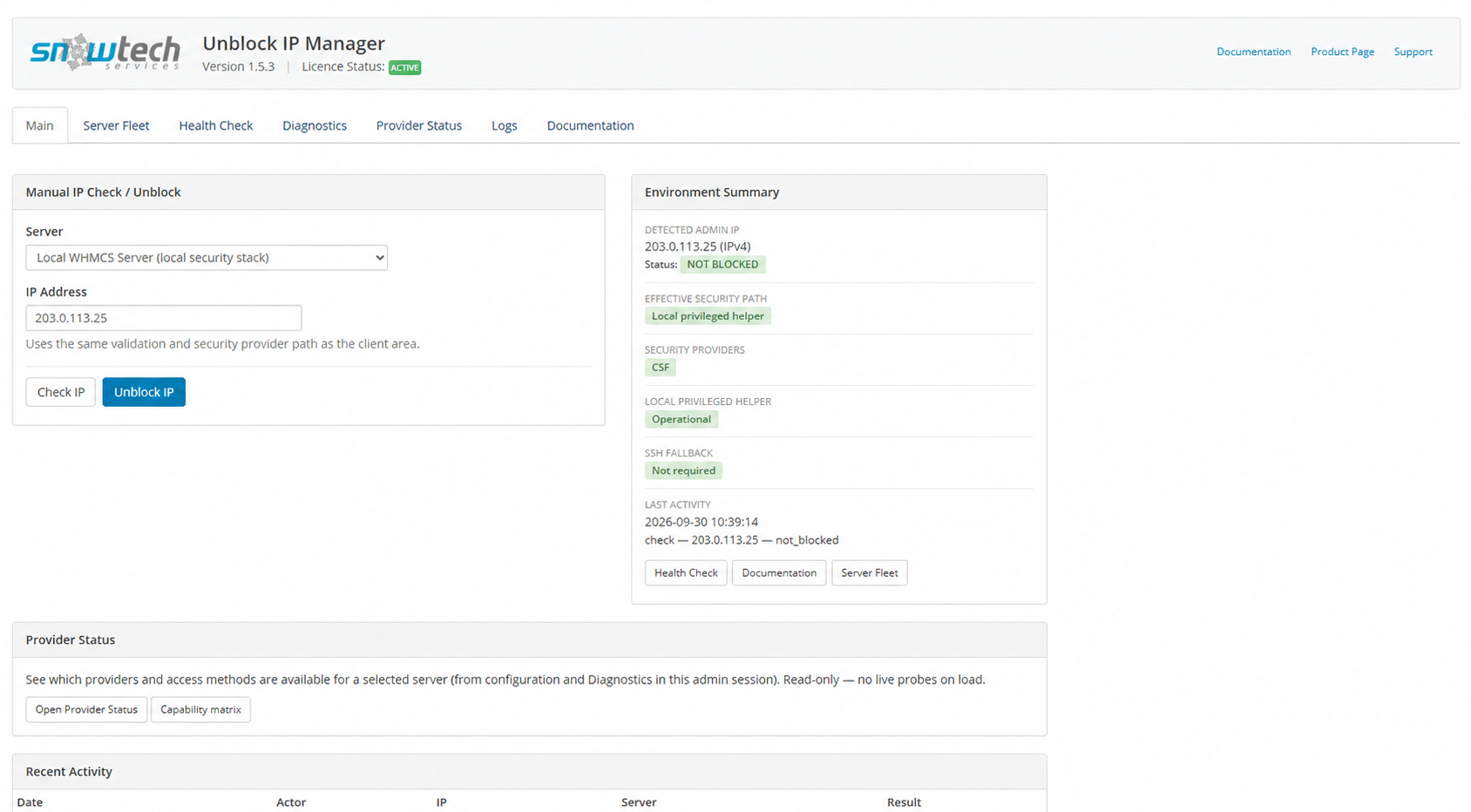Switch to the Diagnostics tab
The height and width of the screenshot is (812, 1471).
[x=315, y=125]
